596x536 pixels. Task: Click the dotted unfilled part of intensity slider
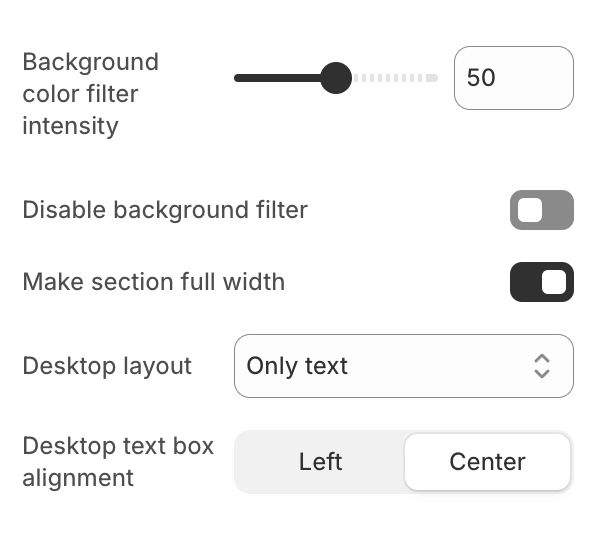395,78
